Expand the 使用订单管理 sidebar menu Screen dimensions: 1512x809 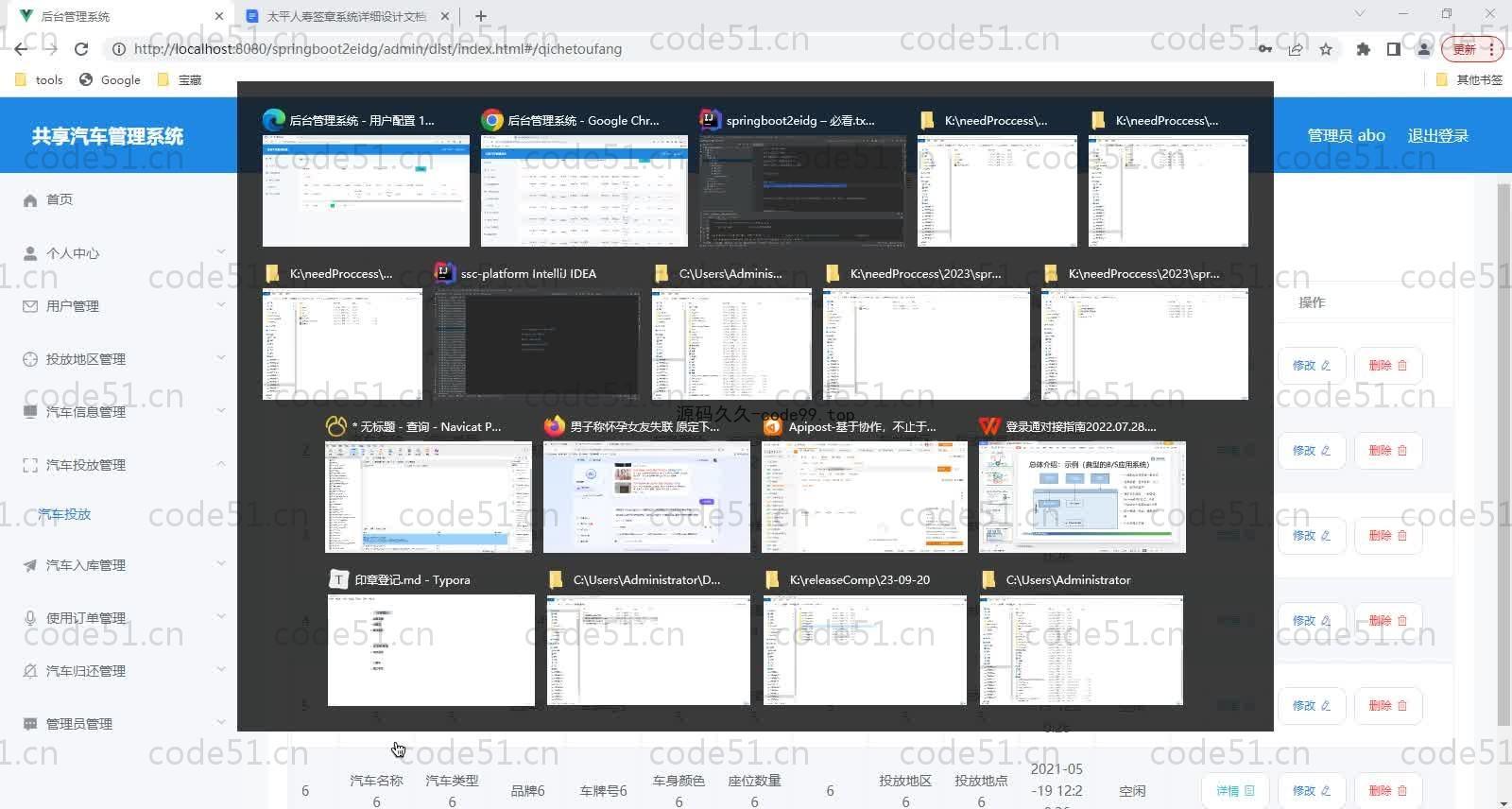pyautogui.click(x=118, y=618)
